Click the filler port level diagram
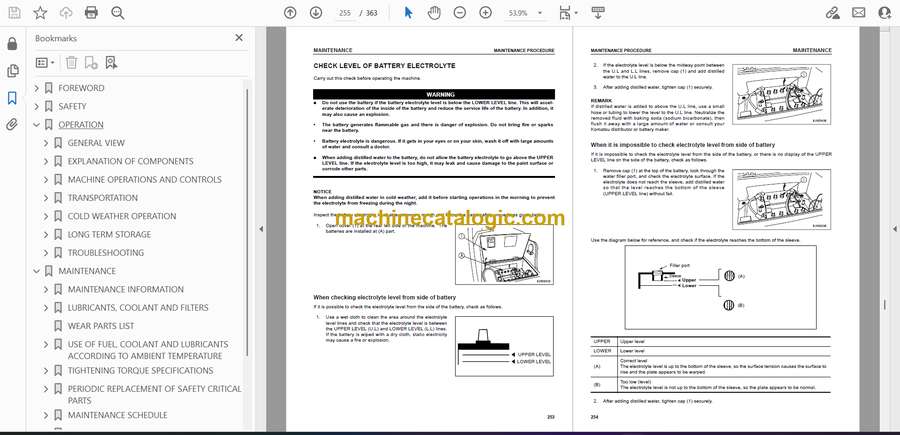This screenshot has width=900, height=435. (720, 288)
